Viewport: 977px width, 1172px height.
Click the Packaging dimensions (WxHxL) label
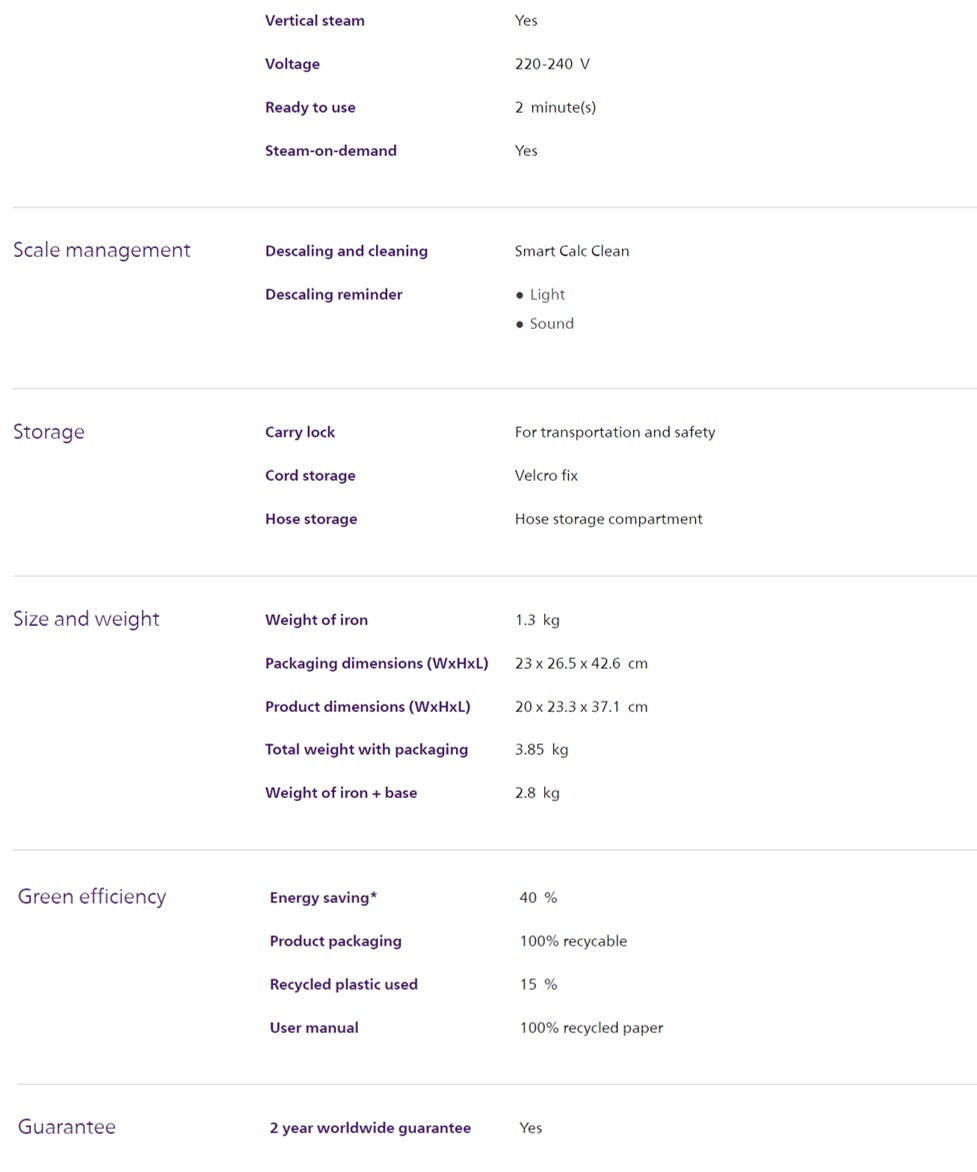point(376,663)
